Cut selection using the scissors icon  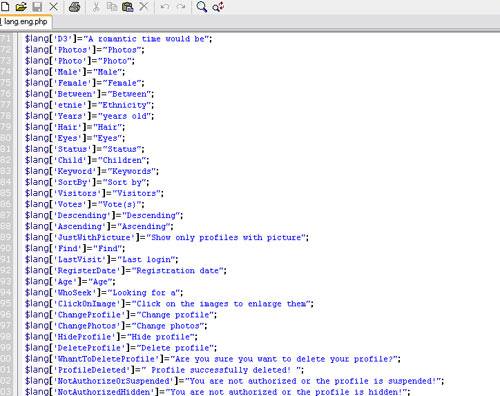96,7
